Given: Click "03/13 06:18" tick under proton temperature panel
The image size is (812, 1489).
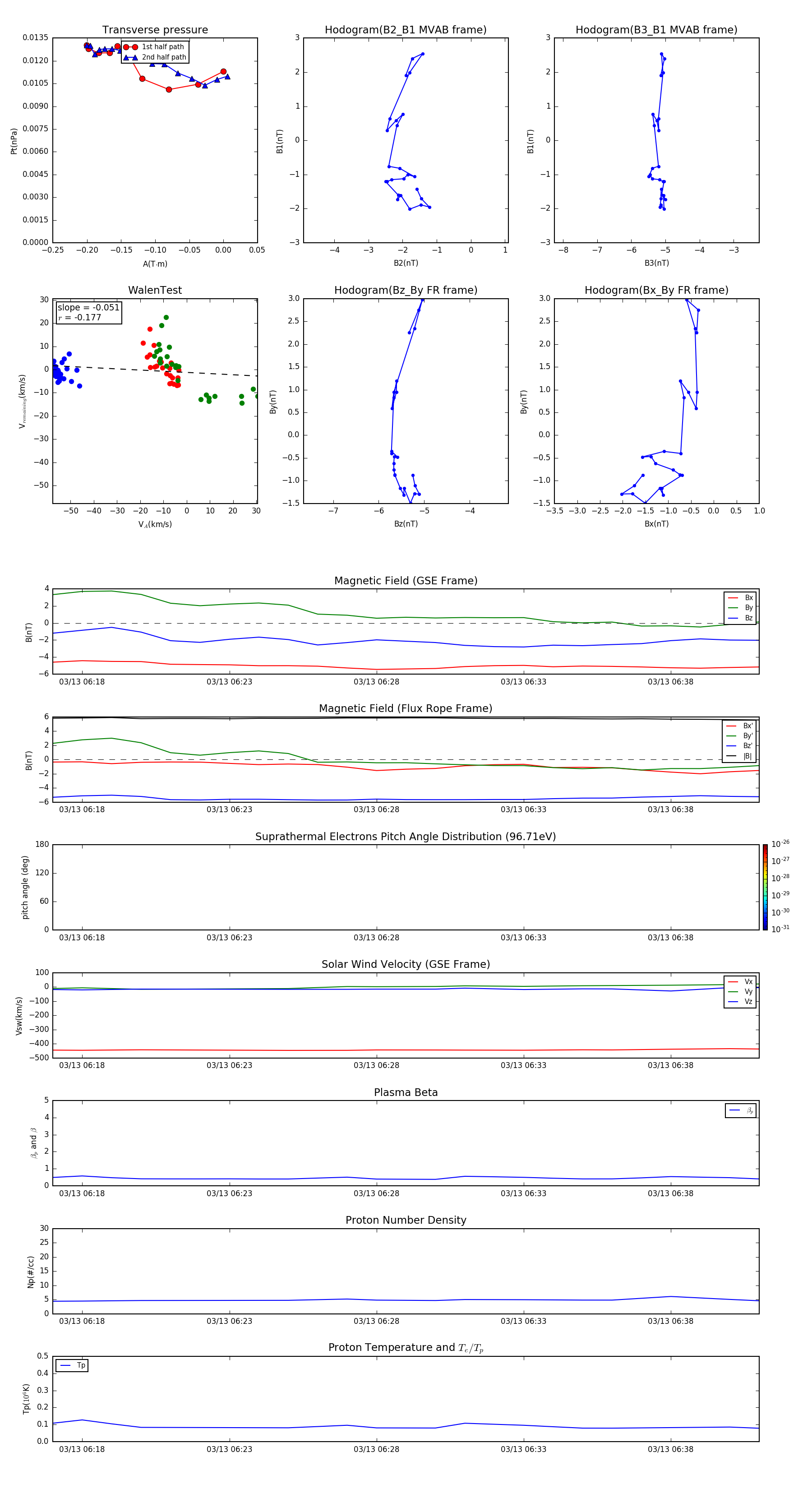Looking at the screenshot, I should pyautogui.click(x=82, y=1449).
